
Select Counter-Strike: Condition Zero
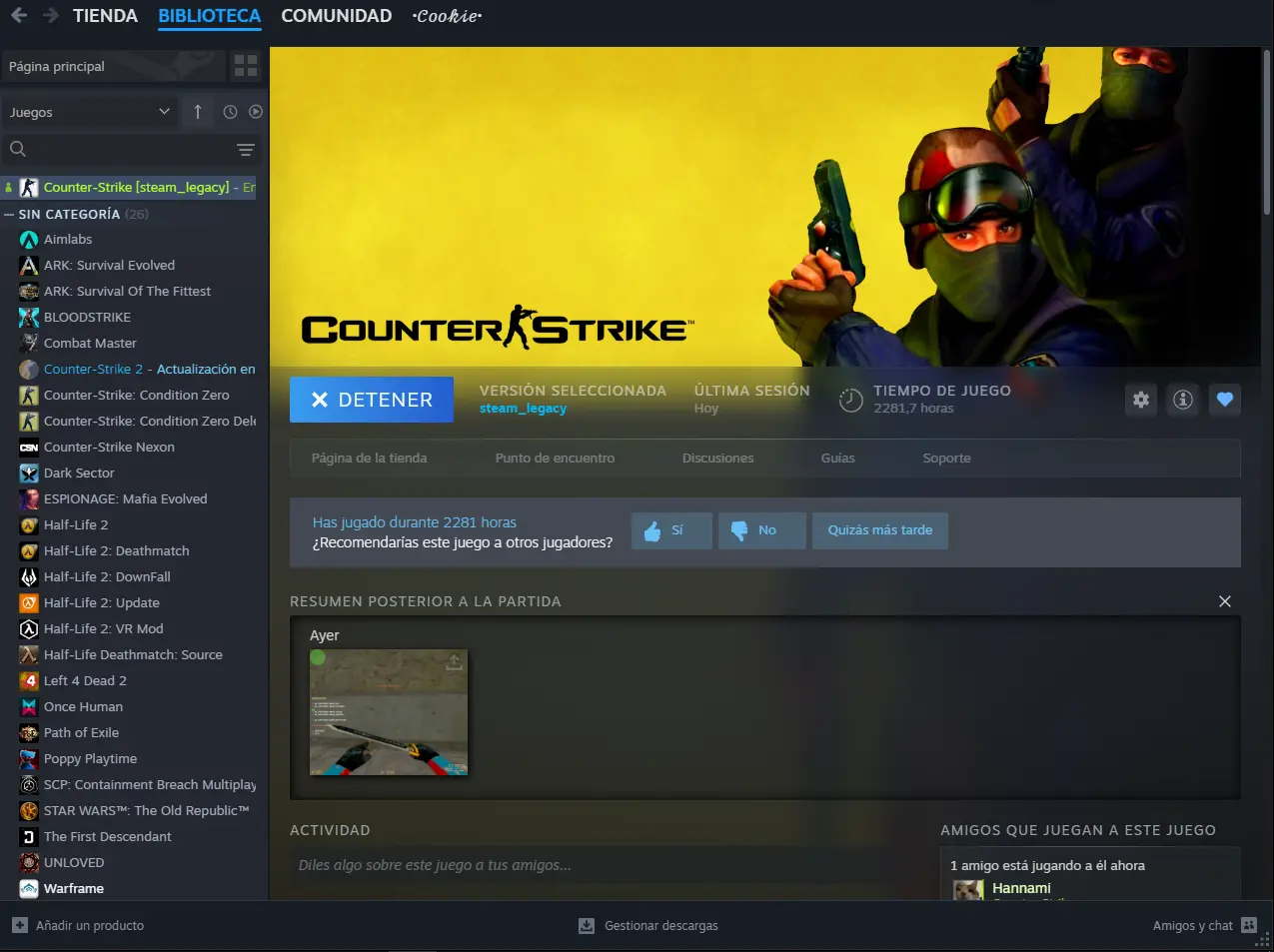136,395
